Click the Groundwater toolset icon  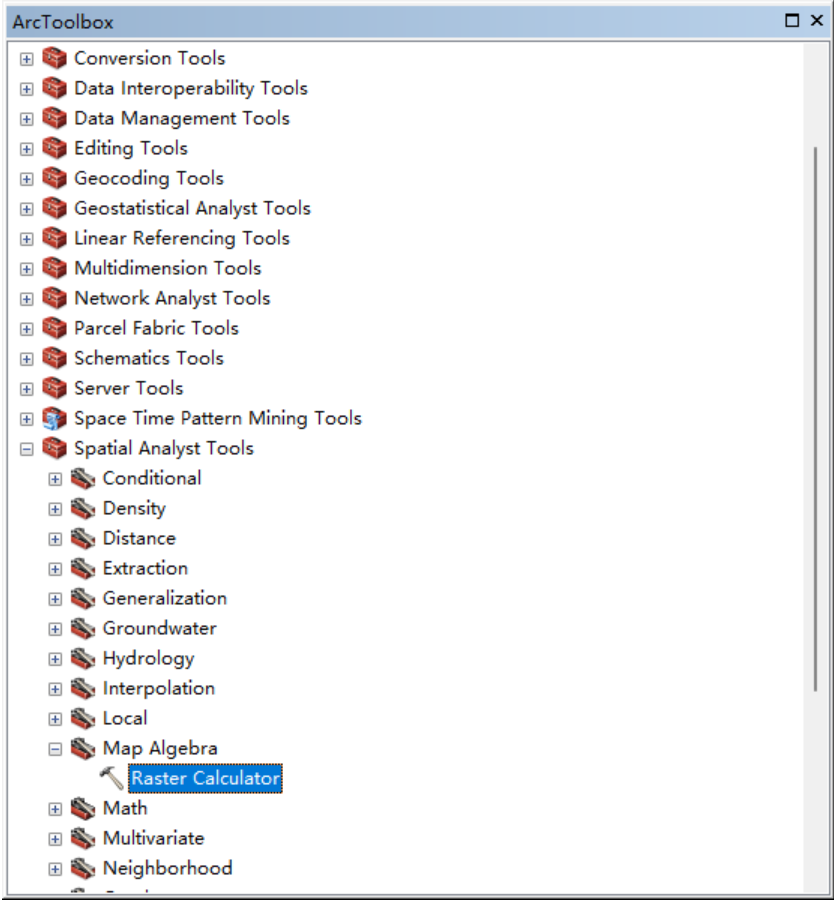pyautogui.click(x=83, y=628)
